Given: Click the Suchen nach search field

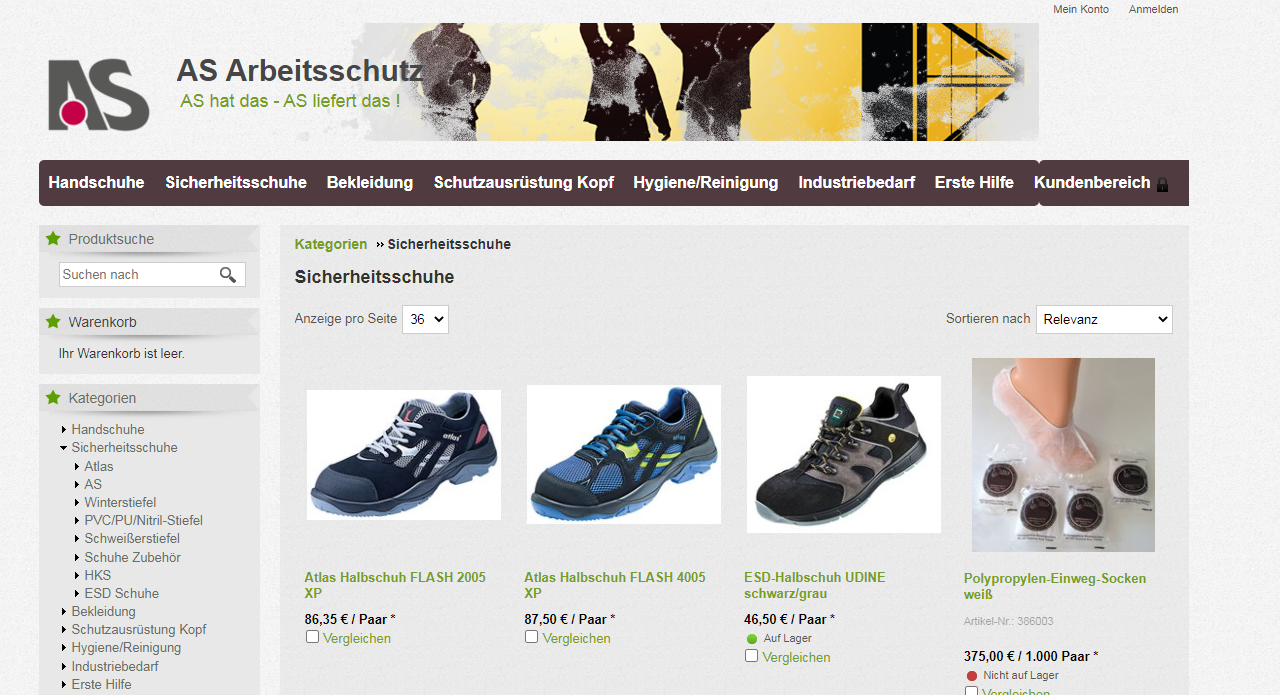Looking at the screenshot, I should point(138,275).
